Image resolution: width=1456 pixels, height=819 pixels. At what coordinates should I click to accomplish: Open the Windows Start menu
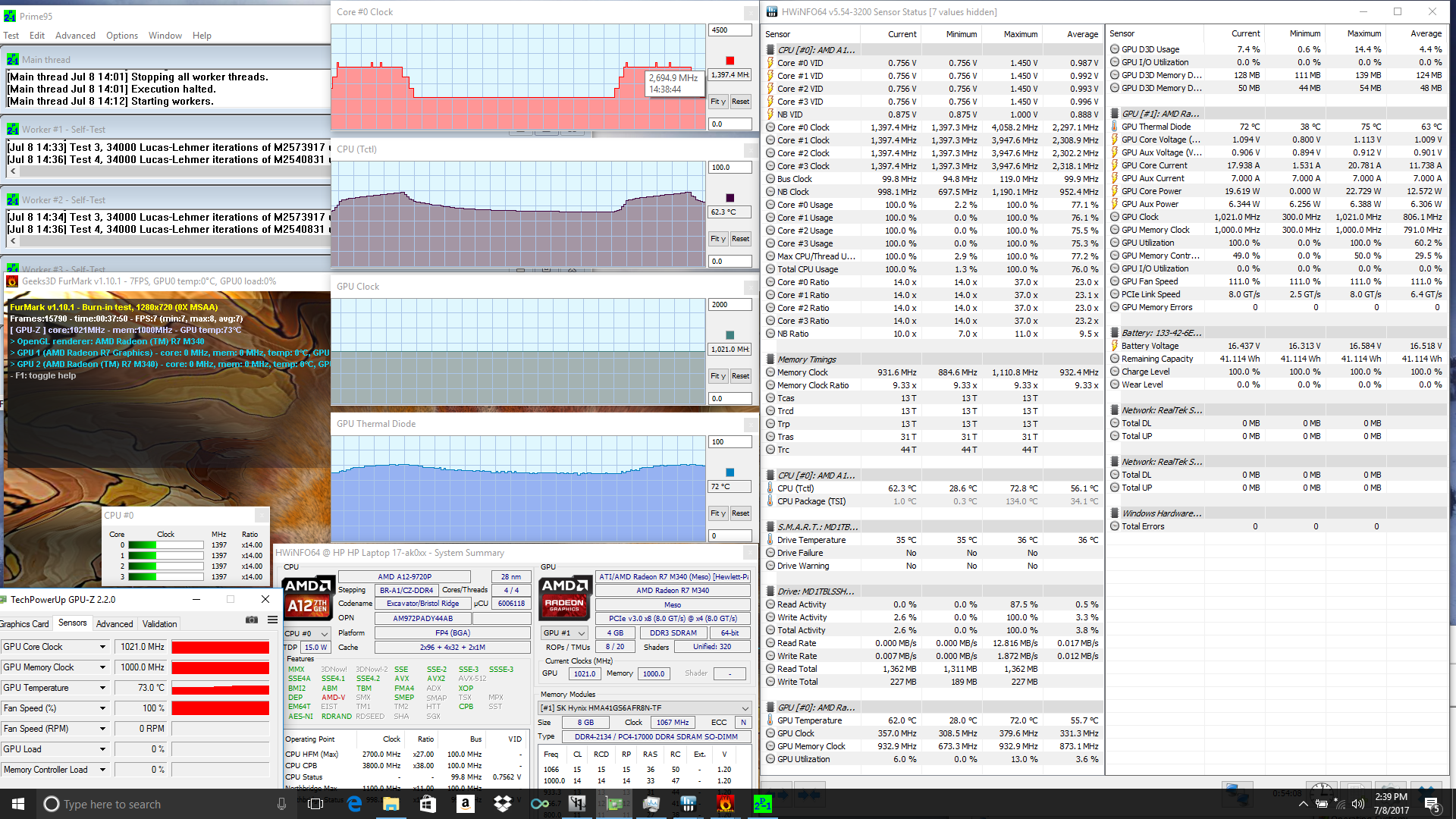pyautogui.click(x=18, y=804)
